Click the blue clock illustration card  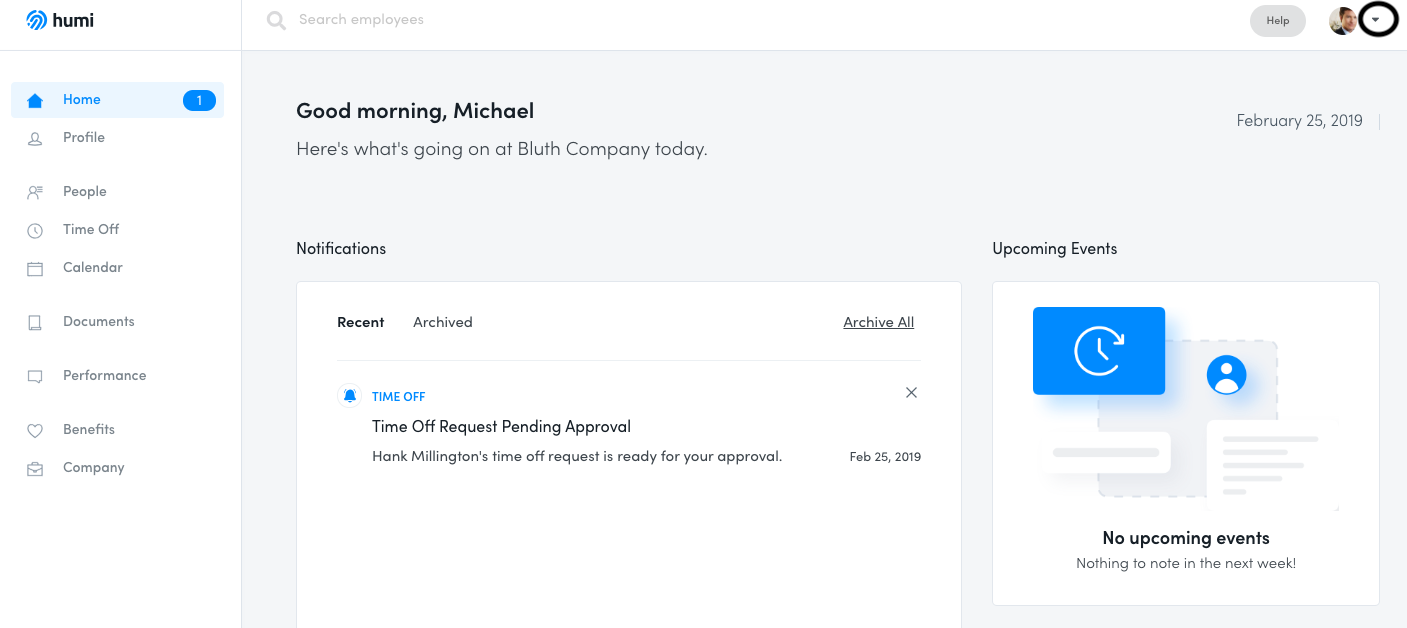coord(1099,351)
